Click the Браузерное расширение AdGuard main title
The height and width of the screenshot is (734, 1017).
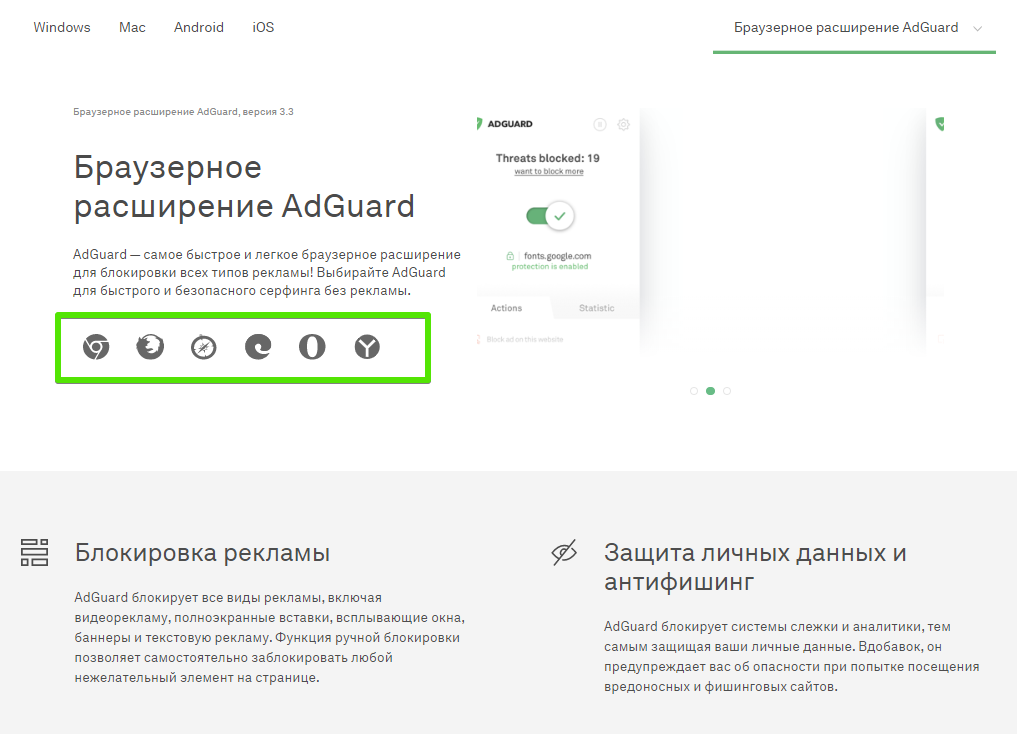[244, 187]
